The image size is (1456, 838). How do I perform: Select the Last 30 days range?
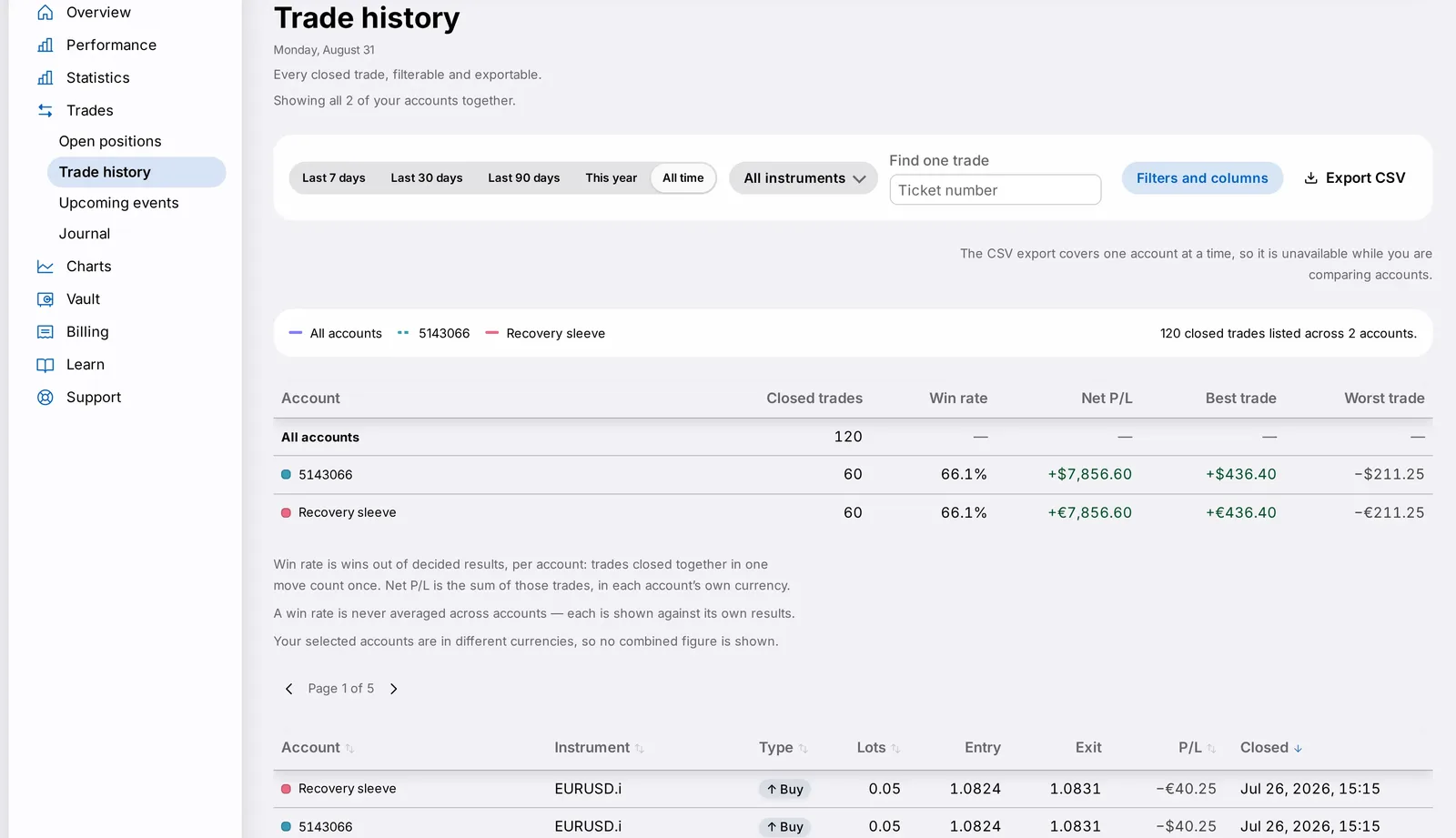click(x=427, y=178)
